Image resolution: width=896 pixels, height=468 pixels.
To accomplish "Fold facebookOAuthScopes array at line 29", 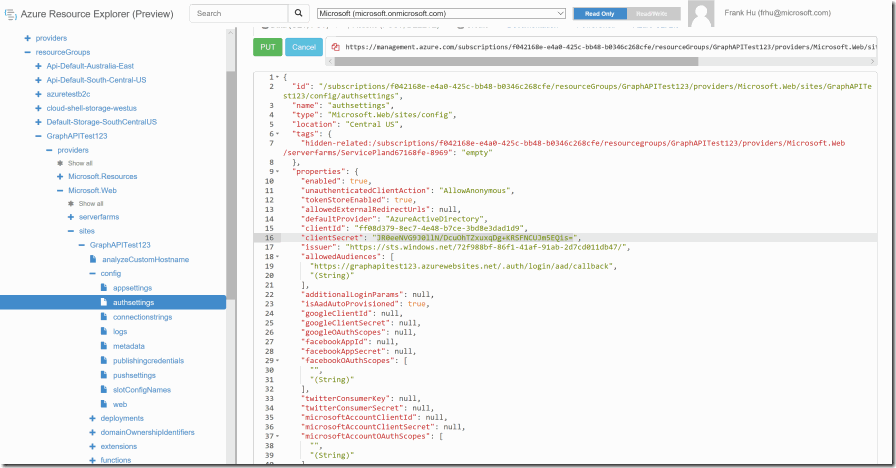I will click(278, 361).
